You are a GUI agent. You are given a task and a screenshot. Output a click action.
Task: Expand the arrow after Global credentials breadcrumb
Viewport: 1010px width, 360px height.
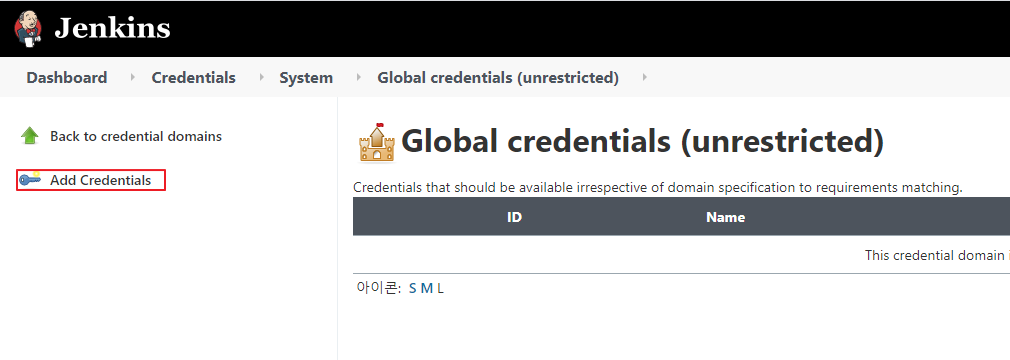(645, 77)
